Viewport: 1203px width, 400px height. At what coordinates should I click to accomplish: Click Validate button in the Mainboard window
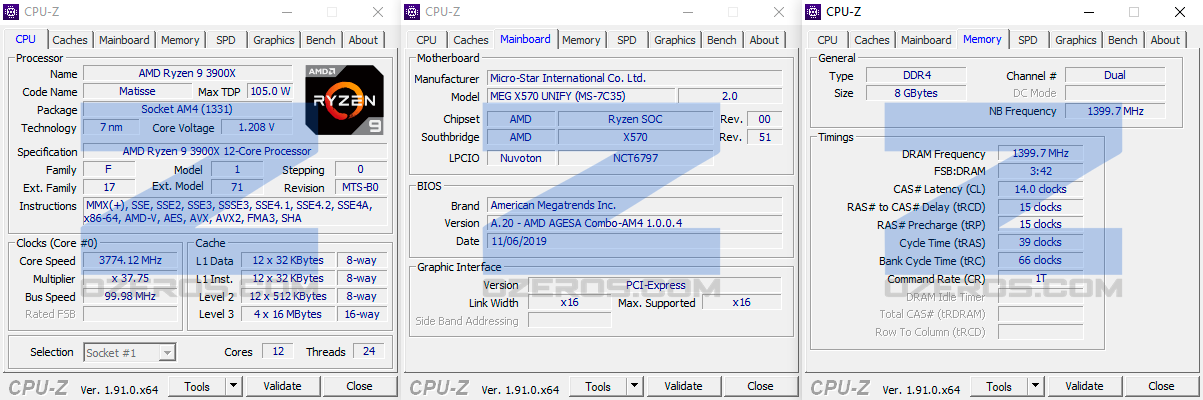683,386
